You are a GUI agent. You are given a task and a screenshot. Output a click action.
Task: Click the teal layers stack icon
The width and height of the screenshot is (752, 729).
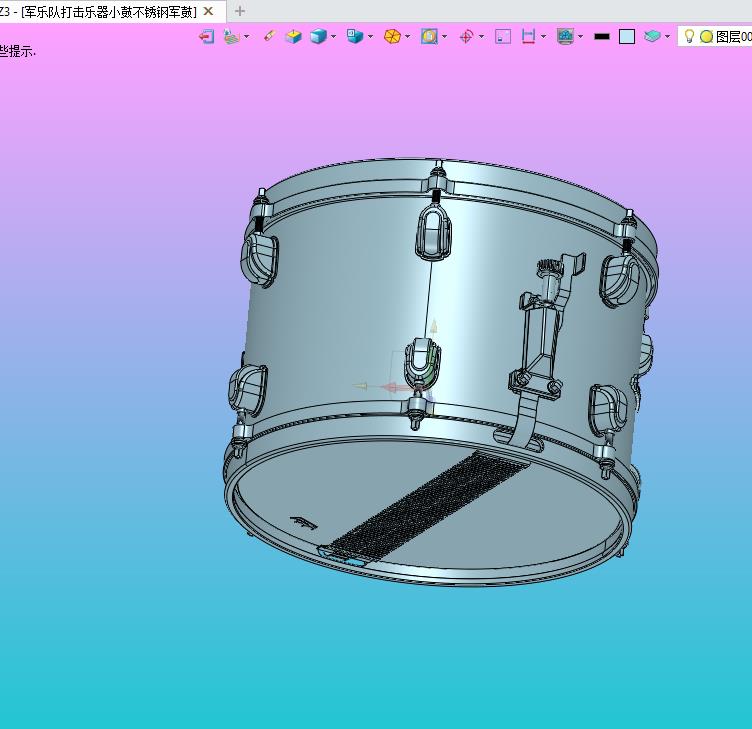click(x=652, y=36)
